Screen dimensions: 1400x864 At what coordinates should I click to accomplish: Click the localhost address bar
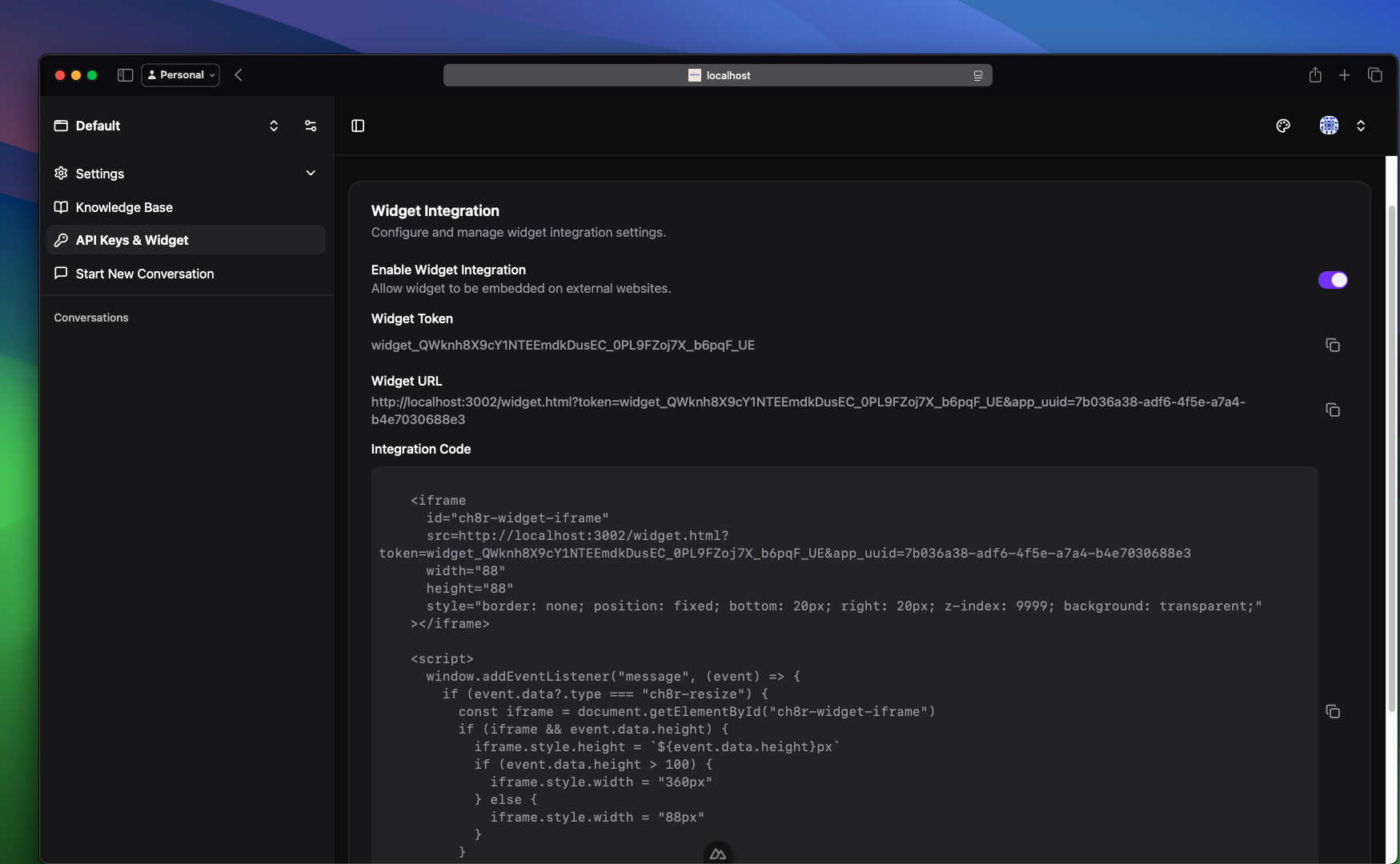(x=717, y=74)
